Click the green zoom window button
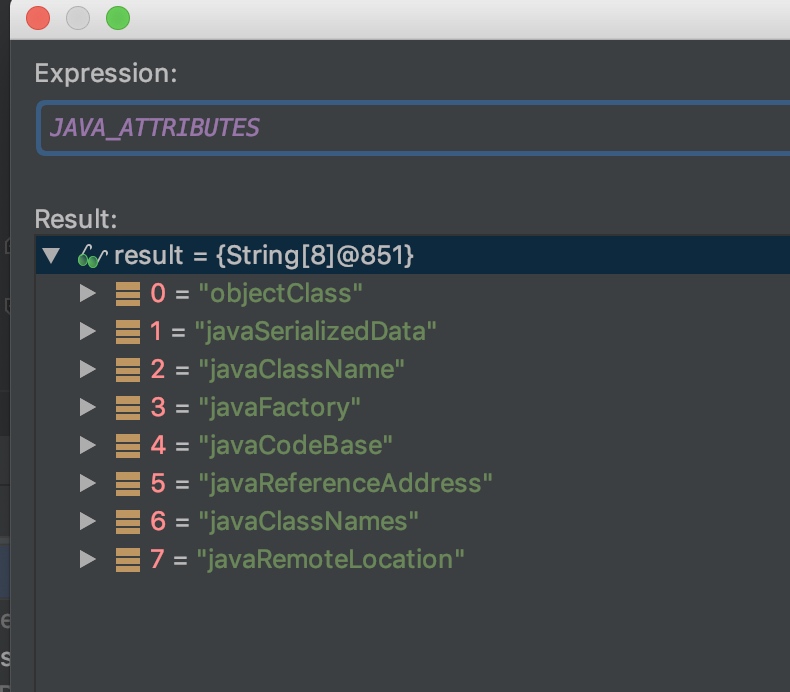 pyautogui.click(x=118, y=18)
